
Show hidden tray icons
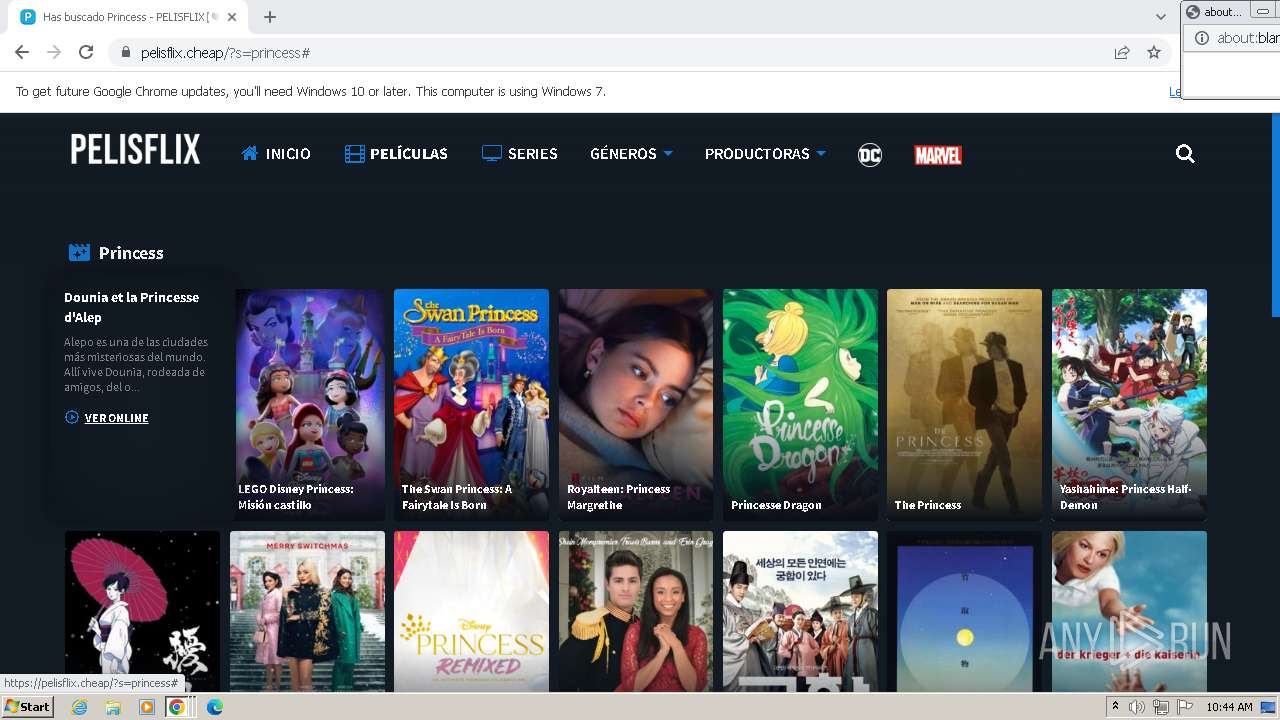[1115, 707]
